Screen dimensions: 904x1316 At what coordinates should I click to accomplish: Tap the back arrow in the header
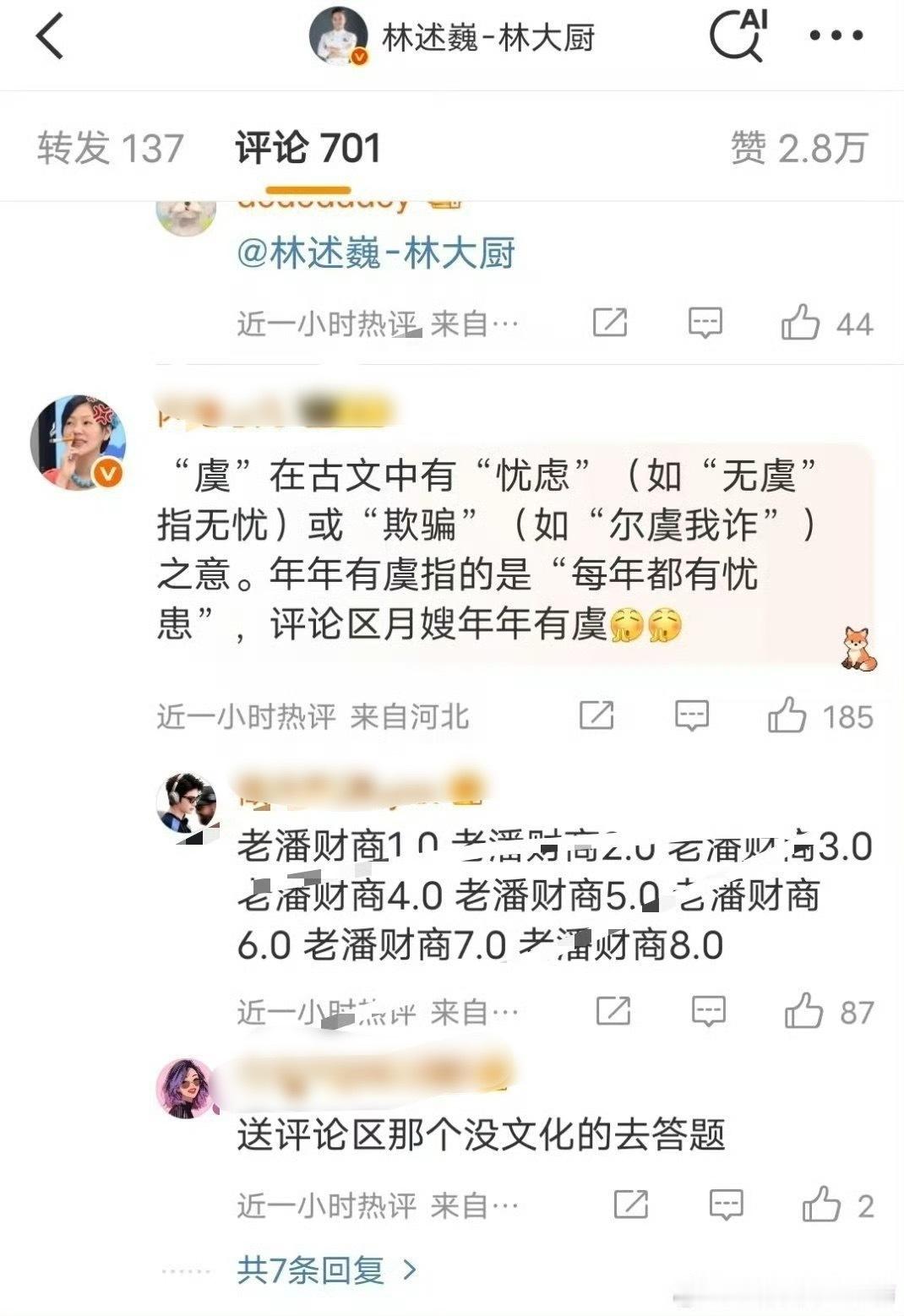[50, 37]
